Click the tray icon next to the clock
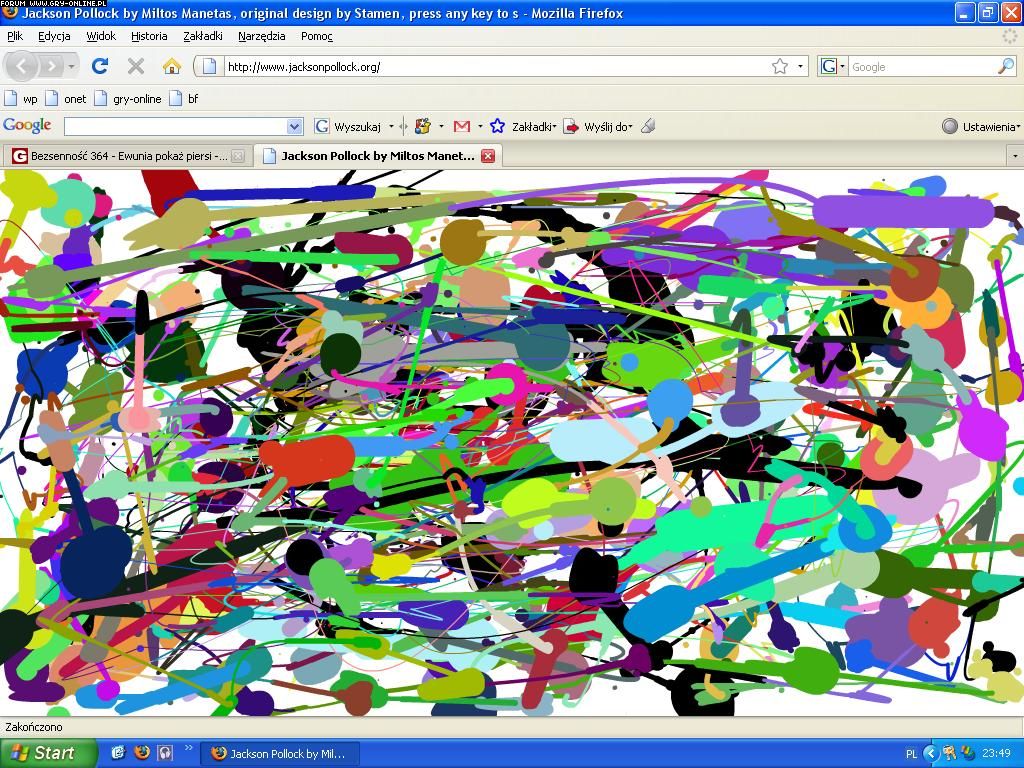1024x768 pixels. pos(968,754)
